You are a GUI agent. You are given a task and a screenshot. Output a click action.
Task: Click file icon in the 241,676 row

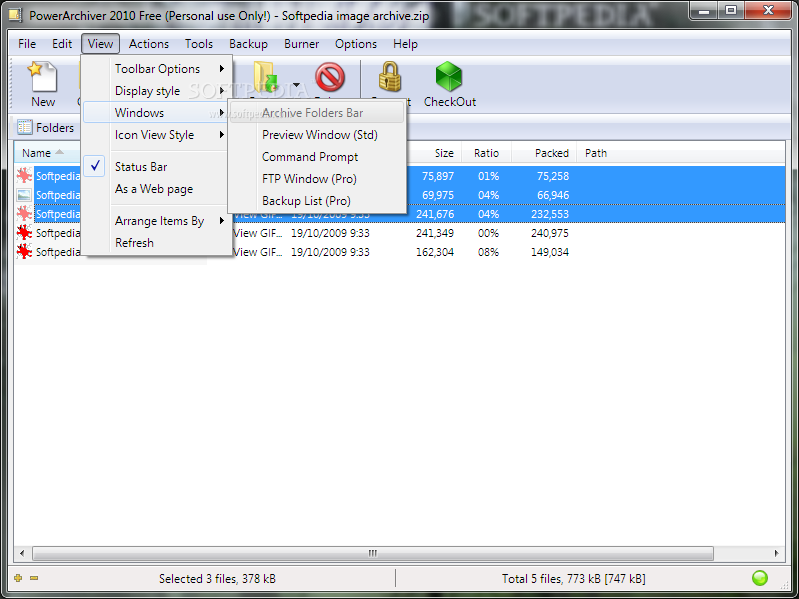point(24,213)
